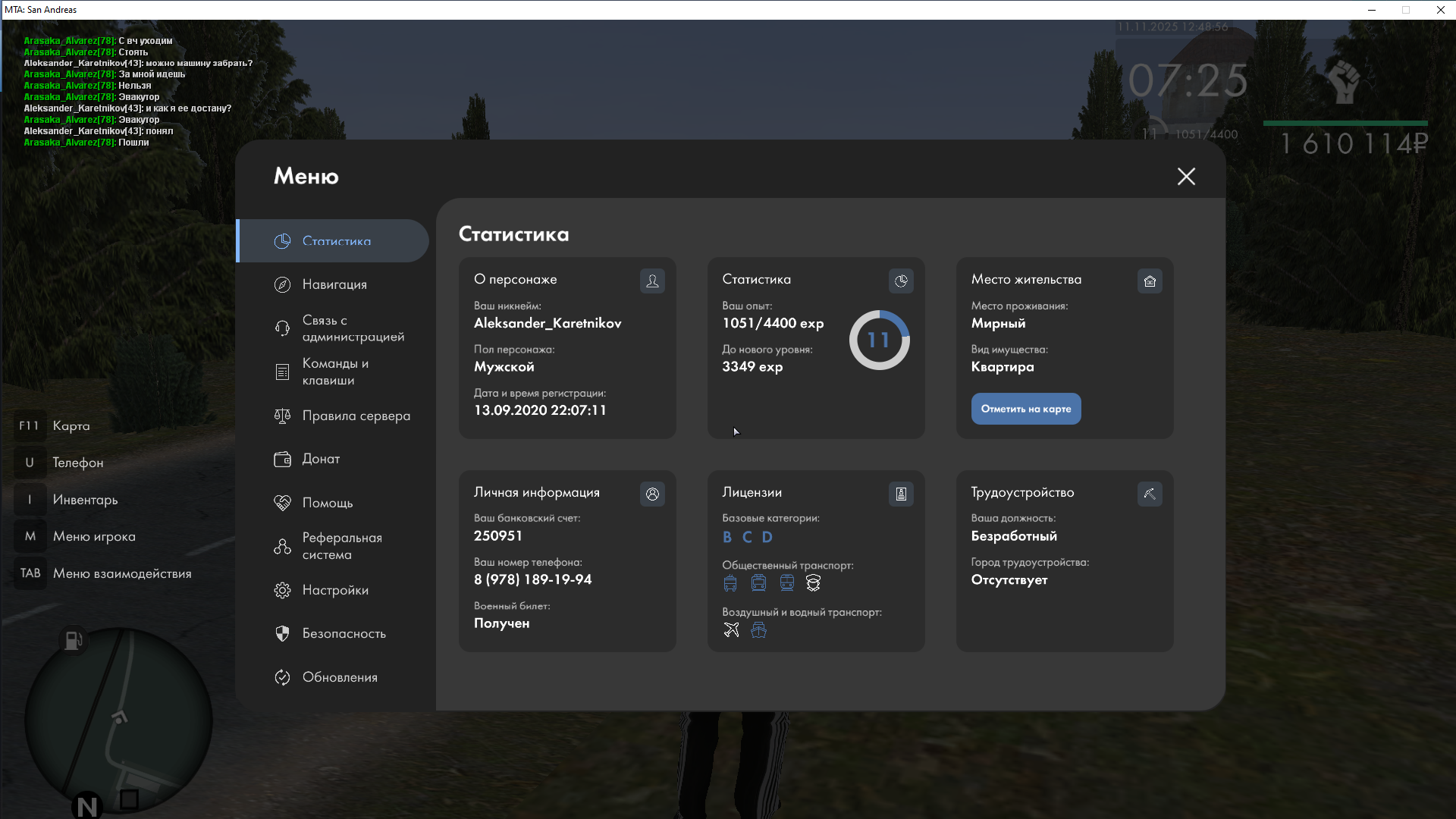This screenshot has height=819, width=1456.
Task: Click the house icon in the Место жительства card
Action: click(x=1150, y=281)
